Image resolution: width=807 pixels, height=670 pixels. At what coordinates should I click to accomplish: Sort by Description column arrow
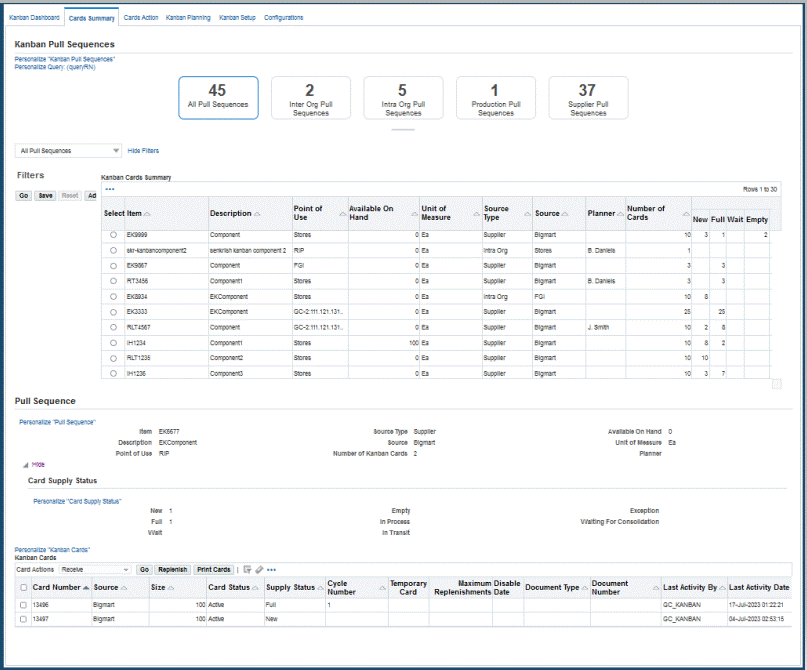click(257, 214)
